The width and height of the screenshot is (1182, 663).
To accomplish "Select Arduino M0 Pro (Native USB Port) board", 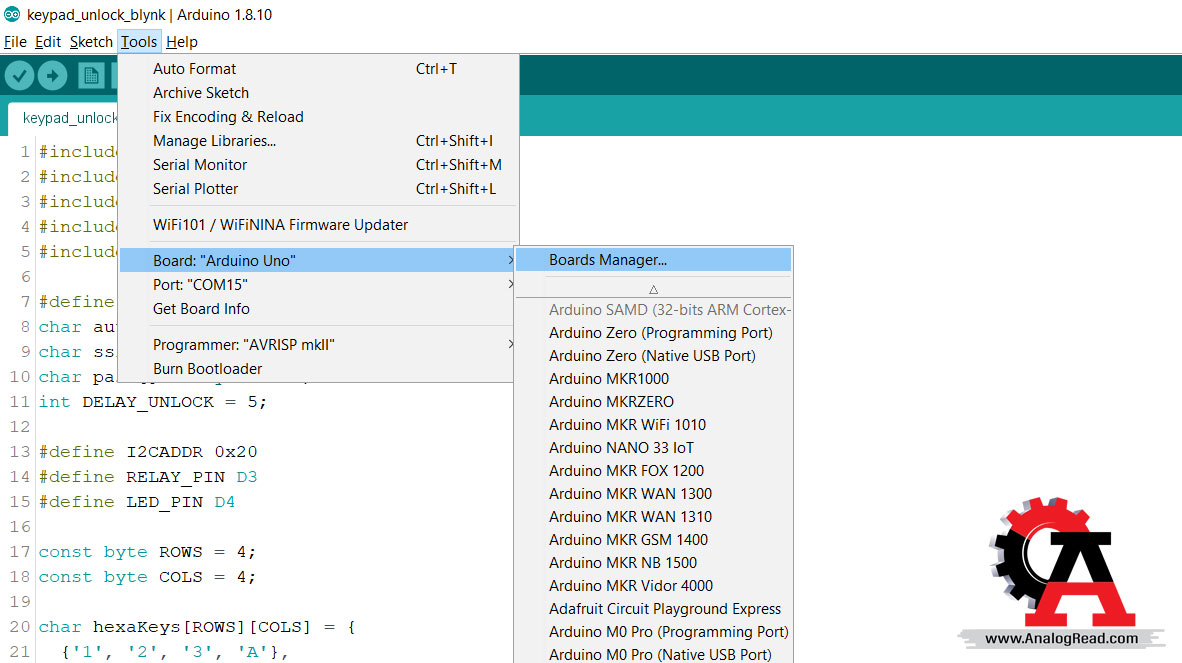I will coord(654,655).
